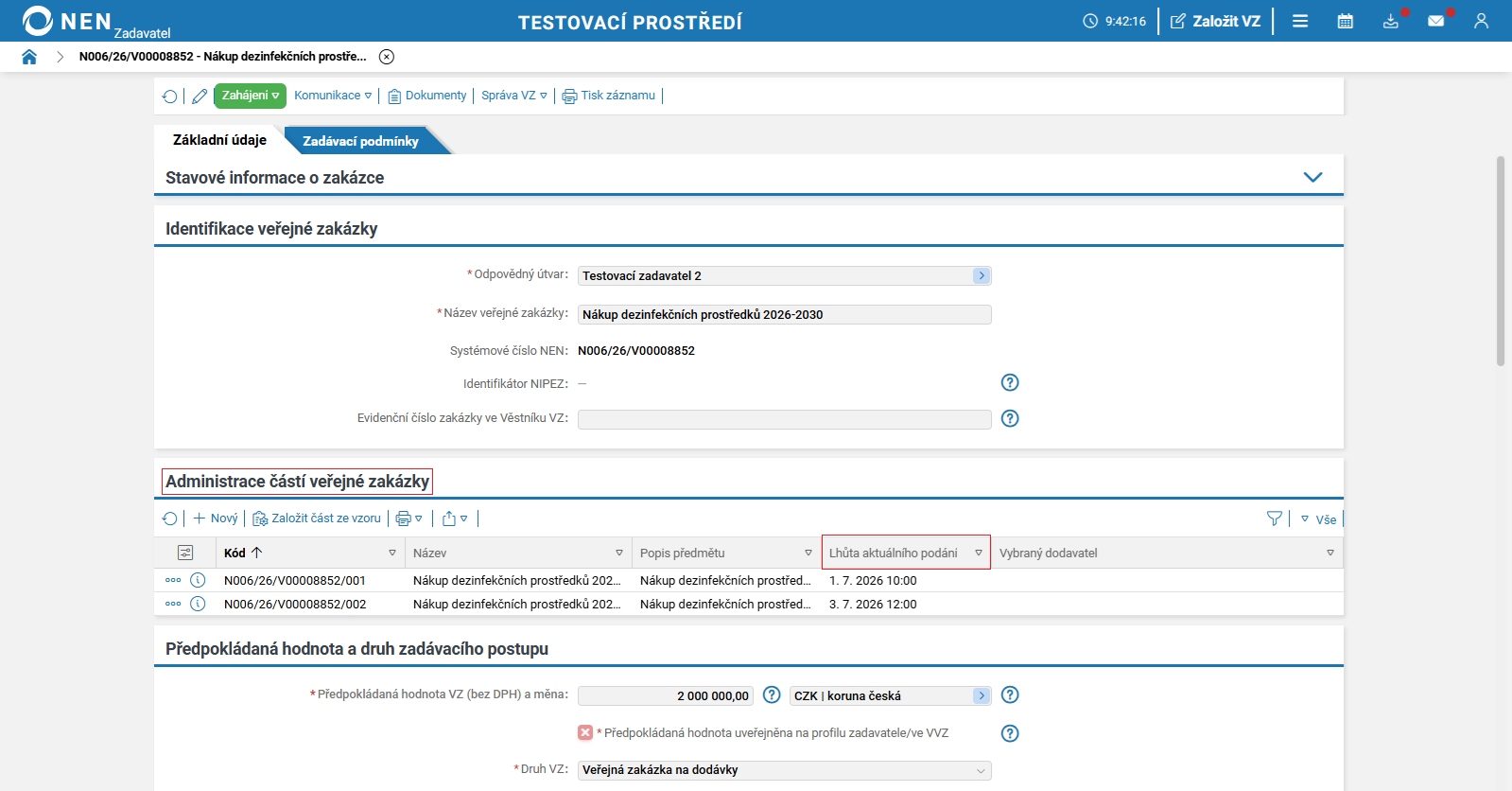Viewport: 1512px width, 791px height.
Task: Expand the Stavové informace o zakázce section
Action: (x=1312, y=177)
